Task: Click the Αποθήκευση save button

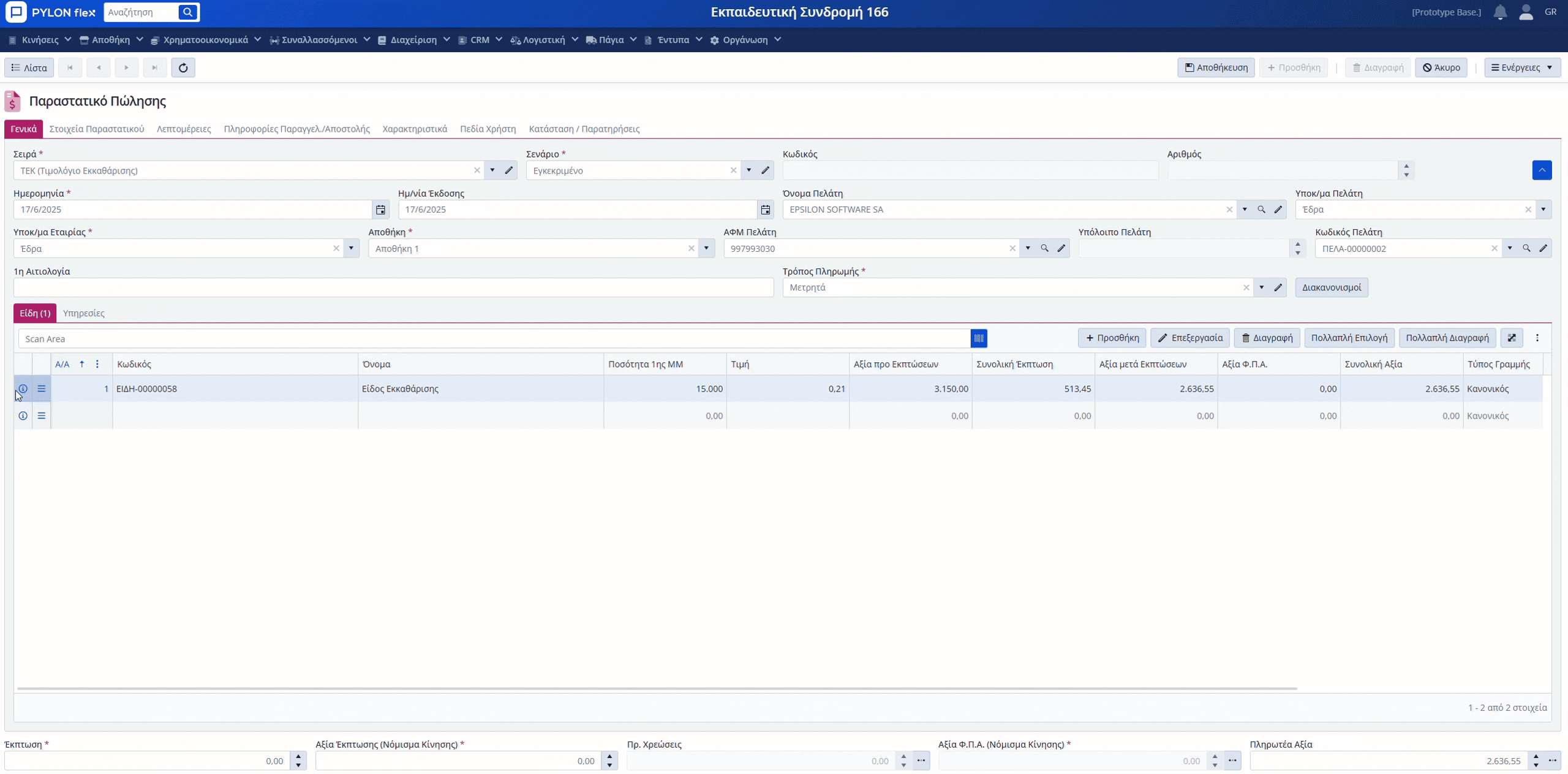Action: (x=1216, y=67)
